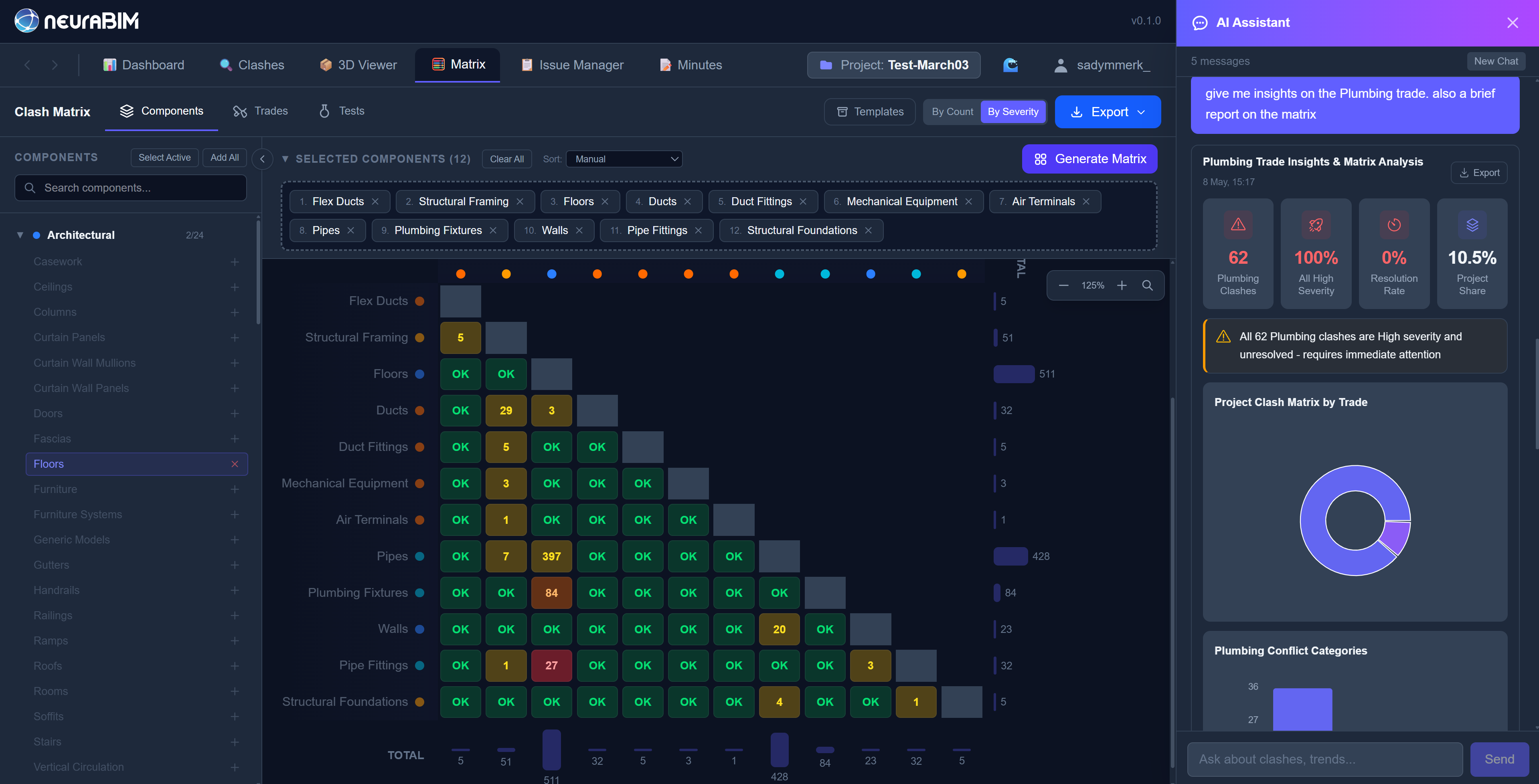
Task: Add Roofs component with plus icon
Action: 235,667
